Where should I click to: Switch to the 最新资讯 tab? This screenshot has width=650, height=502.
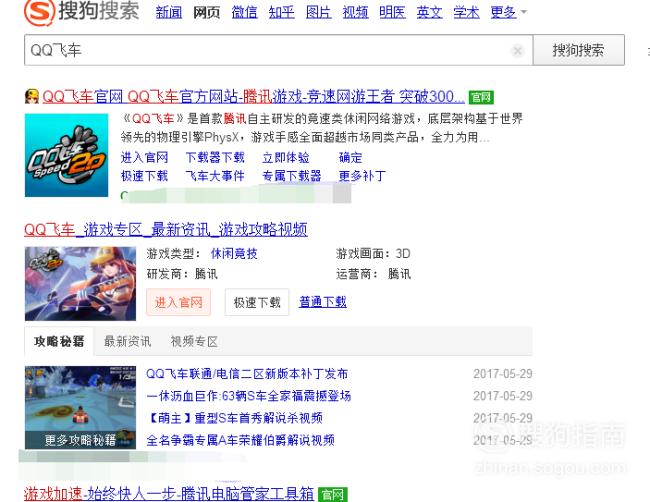127,342
